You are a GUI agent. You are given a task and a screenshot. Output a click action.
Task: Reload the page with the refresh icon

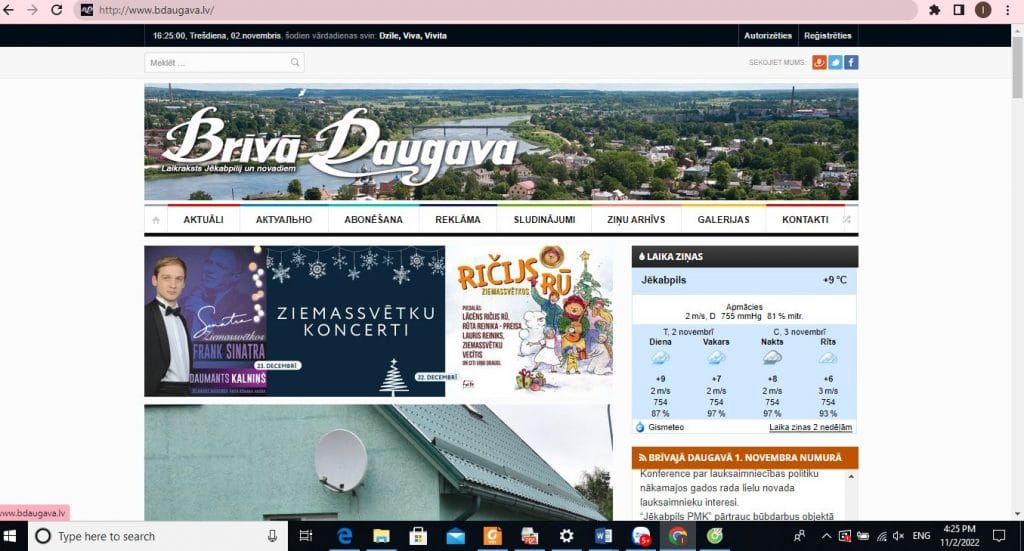coord(56,10)
